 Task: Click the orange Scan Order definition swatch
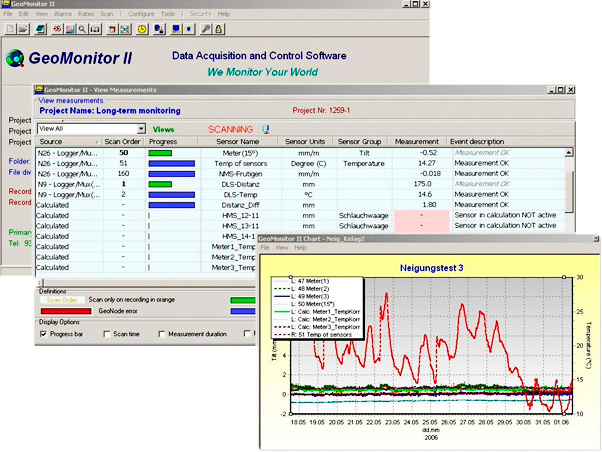62,300
